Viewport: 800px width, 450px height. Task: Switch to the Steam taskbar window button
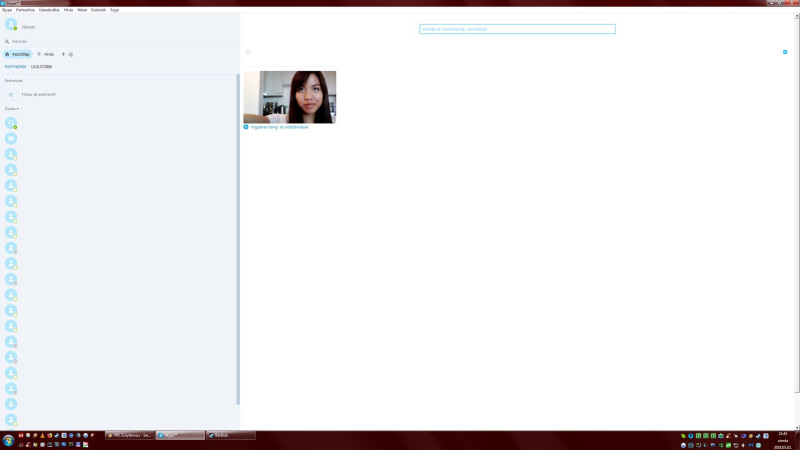[231, 435]
